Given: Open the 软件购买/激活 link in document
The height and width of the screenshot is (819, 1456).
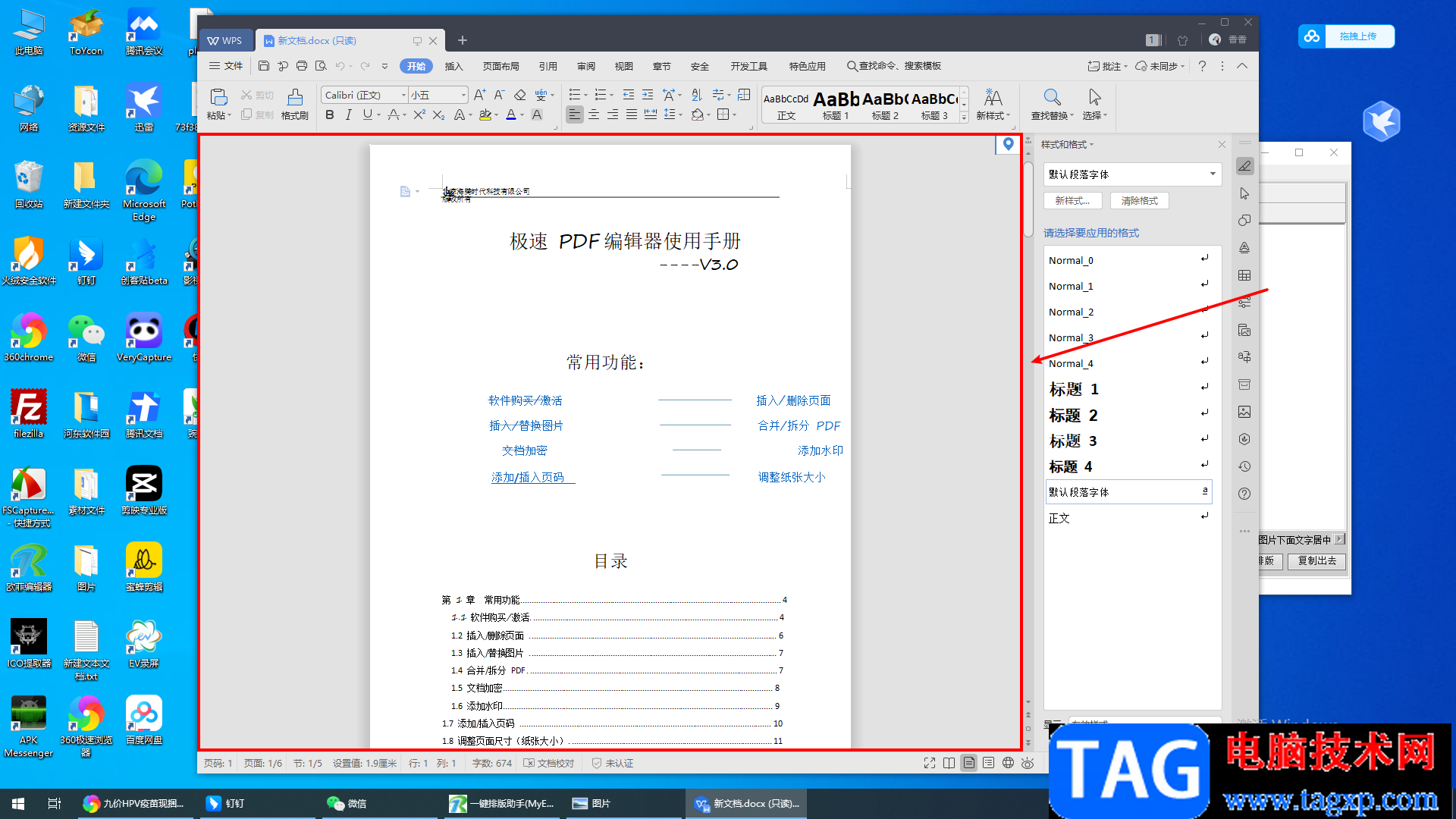Looking at the screenshot, I should pos(525,400).
